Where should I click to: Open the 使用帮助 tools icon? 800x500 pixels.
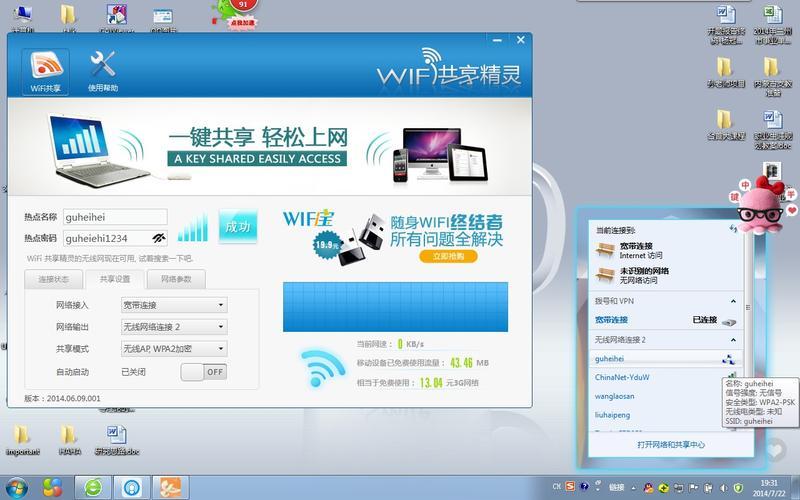pyautogui.click(x=103, y=72)
